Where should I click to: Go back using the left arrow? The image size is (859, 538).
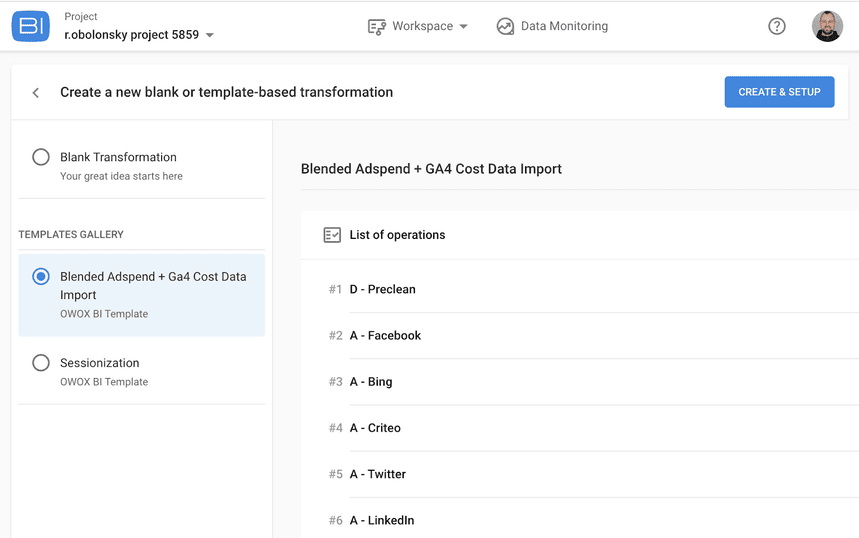[x=36, y=93]
